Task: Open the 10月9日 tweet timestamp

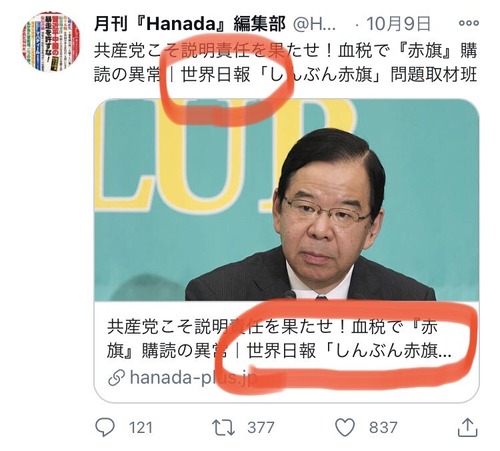Action: coord(398,24)
